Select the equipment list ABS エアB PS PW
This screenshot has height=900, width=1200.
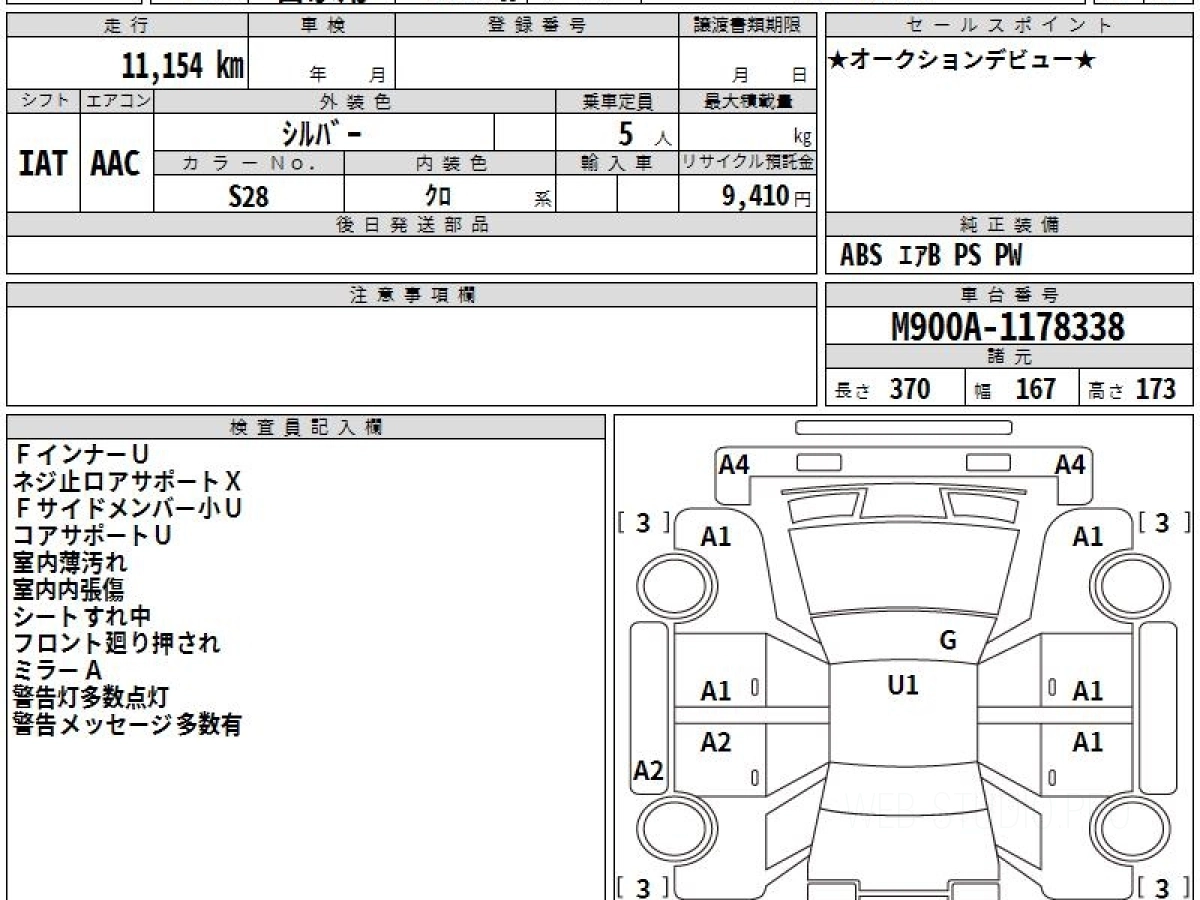coord(931,256)
